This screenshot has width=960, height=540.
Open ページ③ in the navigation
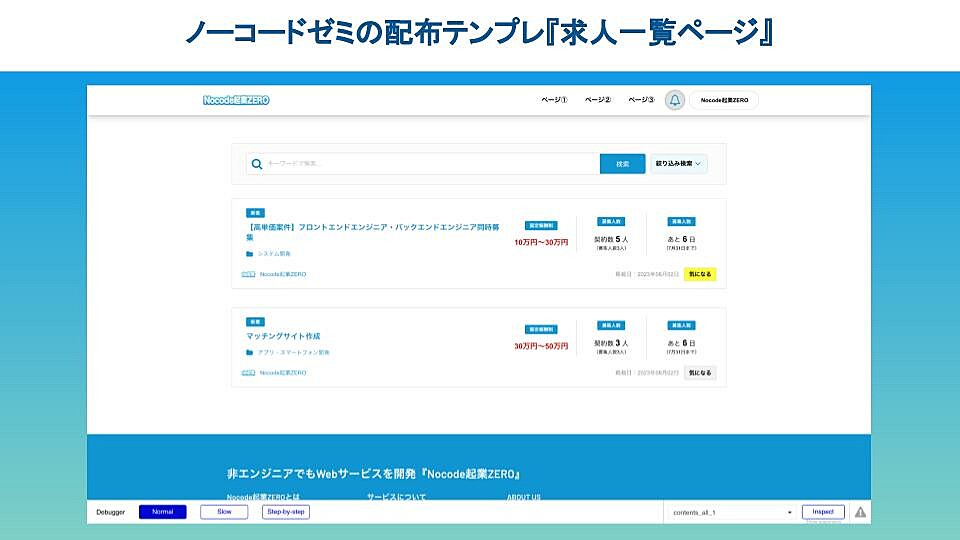(x=641, y=100)
